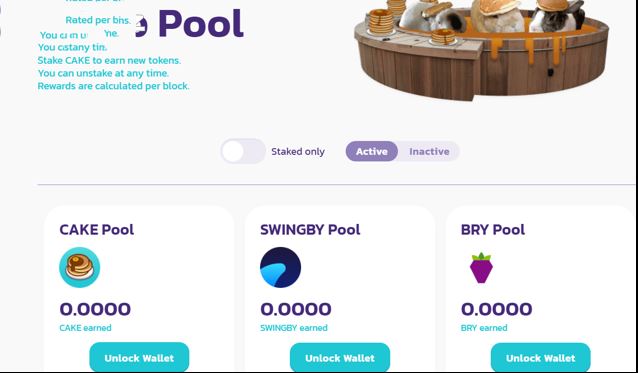Unlock Wallet in the SWINGBY Pool card
The image size is (638, 373).
coord(340,358)
